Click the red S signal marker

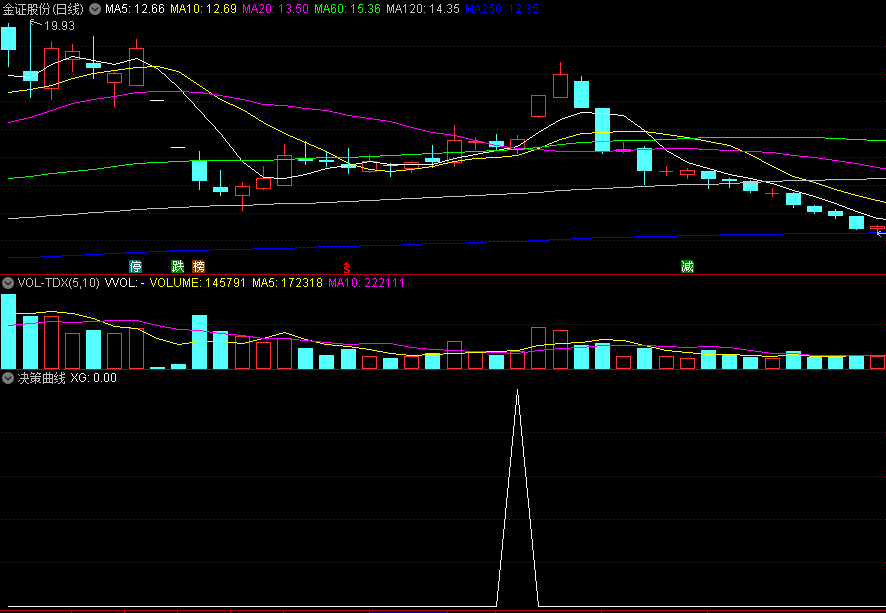point(347,268)
